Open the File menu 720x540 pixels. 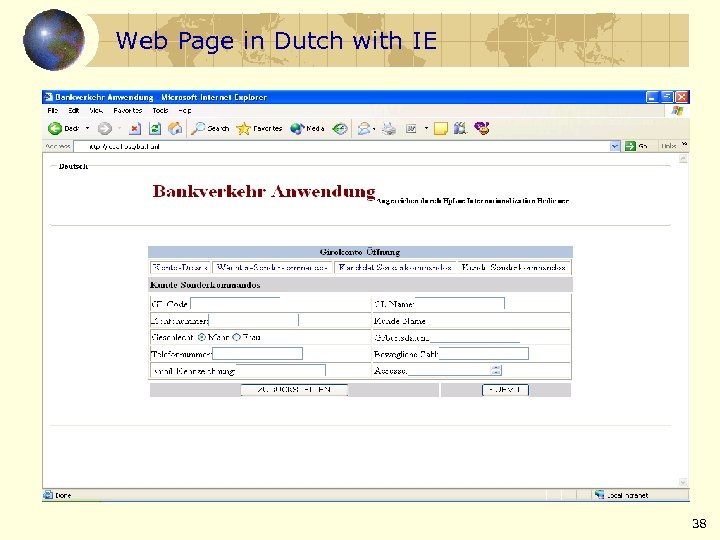click(53, 111)
